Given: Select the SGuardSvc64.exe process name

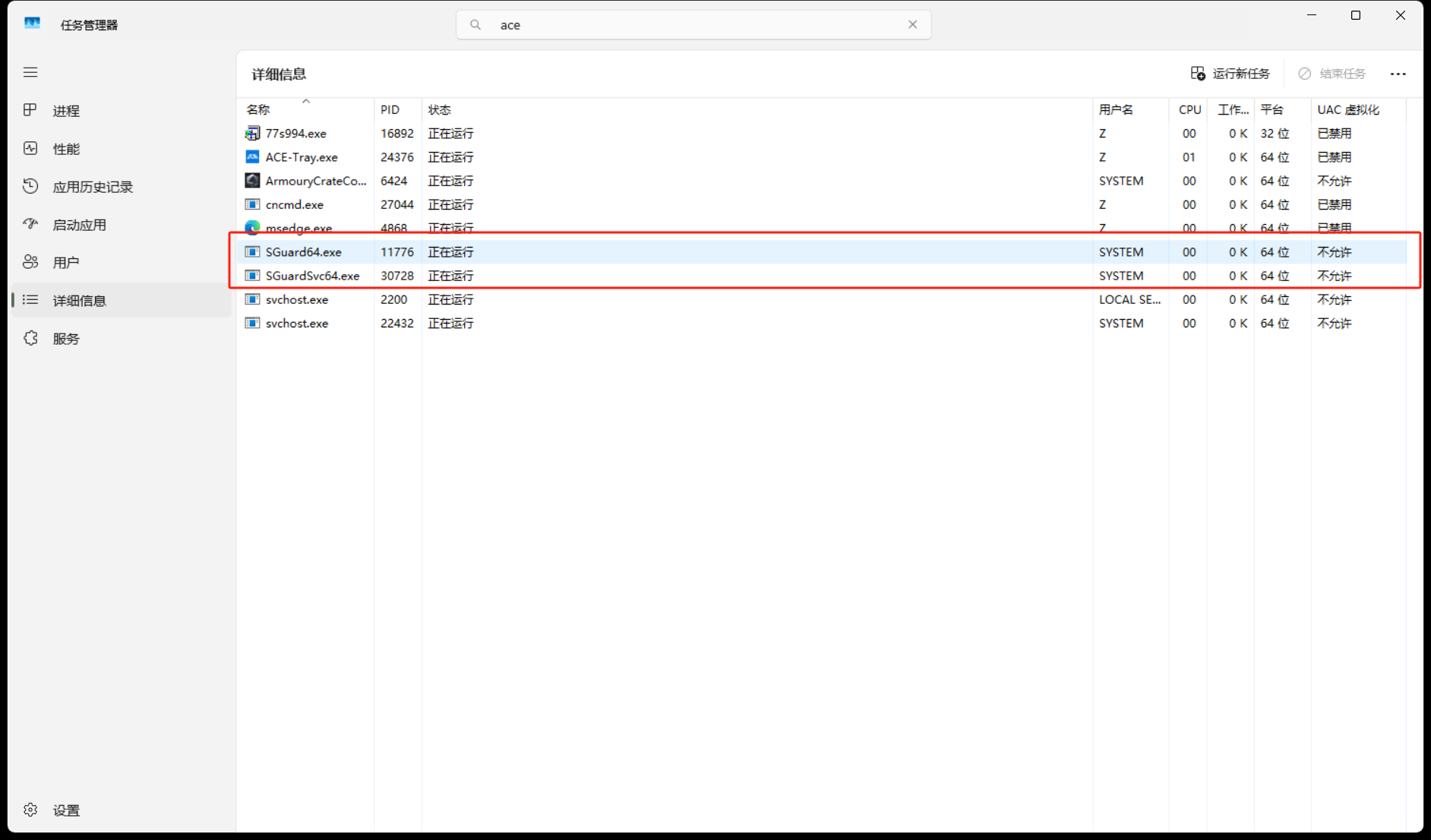Looking at the screenshot, I should point(312,276).
